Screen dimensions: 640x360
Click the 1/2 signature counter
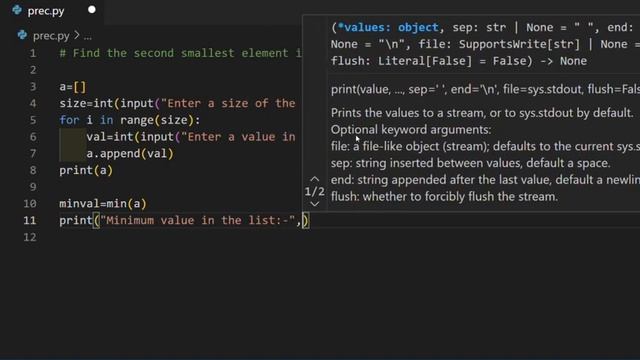tap(314, 191)
